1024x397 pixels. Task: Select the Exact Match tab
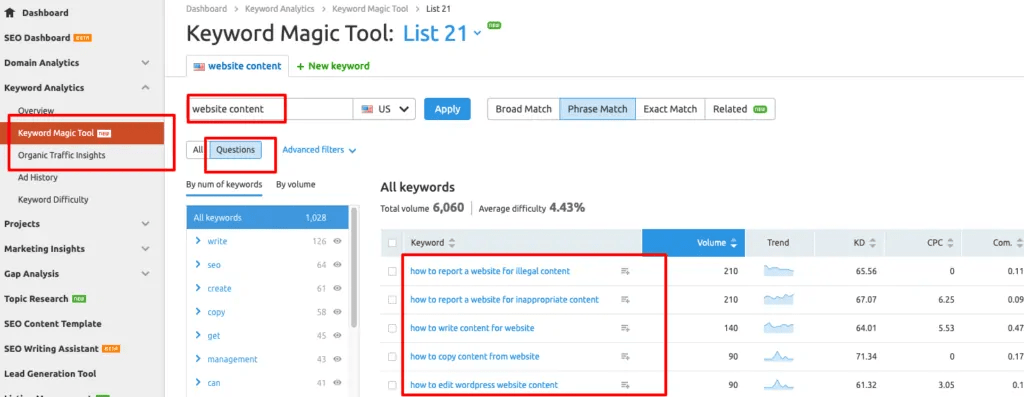670,109
